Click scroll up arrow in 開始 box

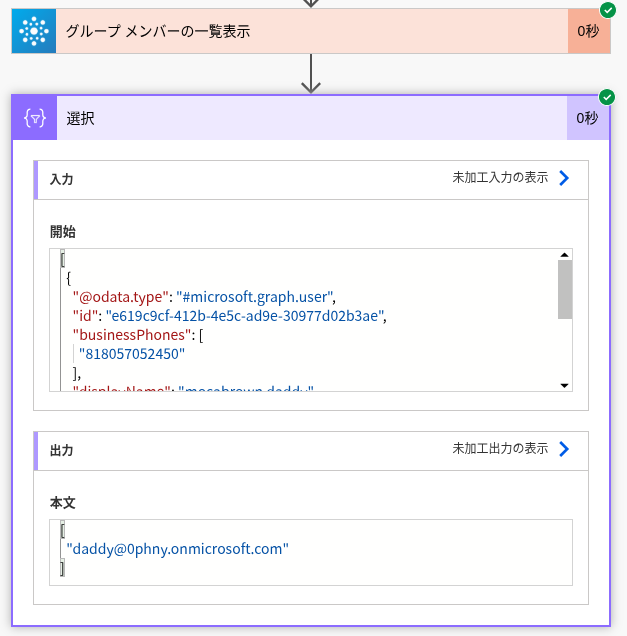(x=564, y=255)
